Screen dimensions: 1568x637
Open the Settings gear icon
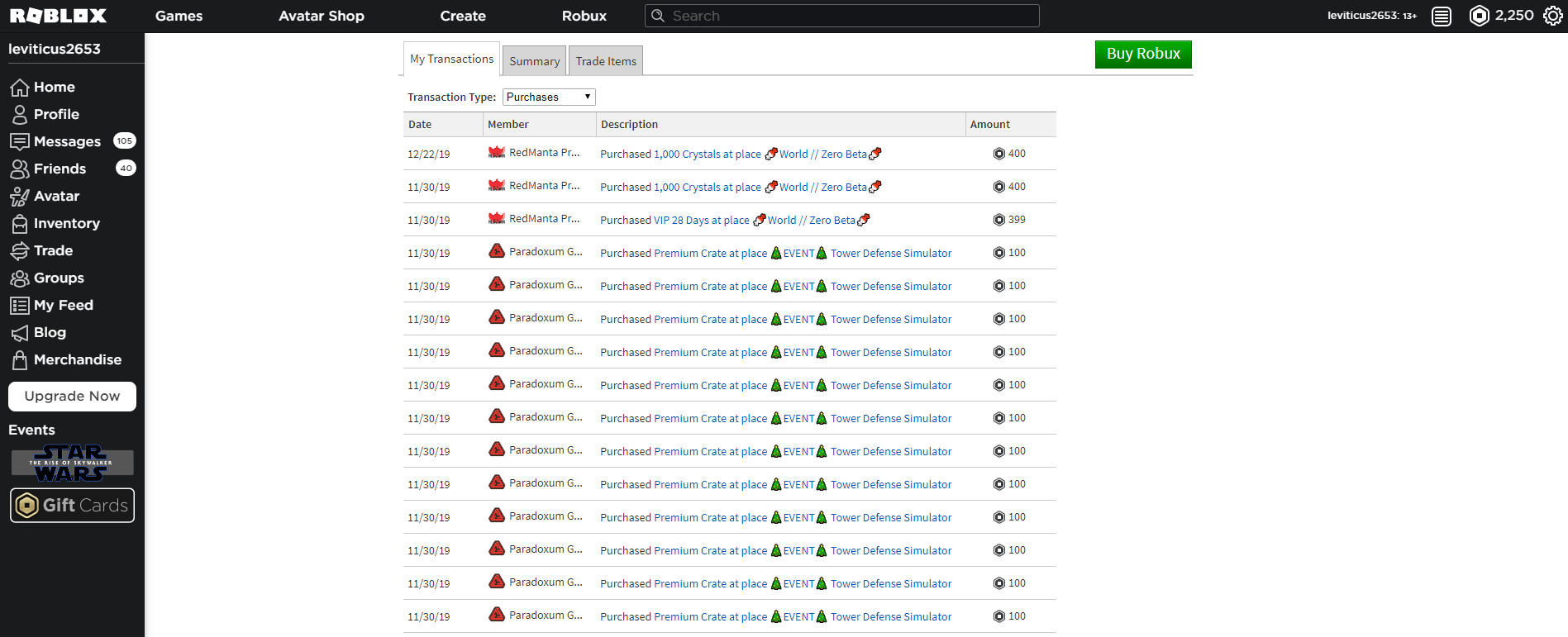pyautogui.click(x=1552, y=16)
